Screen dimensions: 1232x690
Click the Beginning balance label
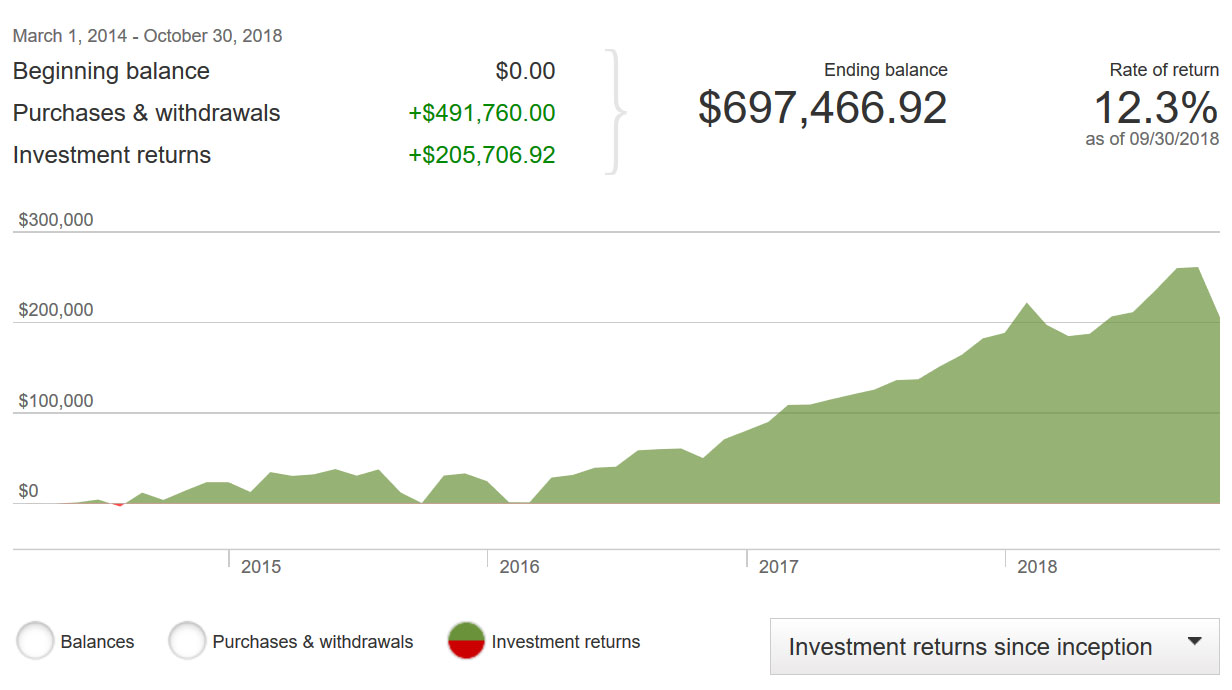pyautogui.click(x=111, y=71)
